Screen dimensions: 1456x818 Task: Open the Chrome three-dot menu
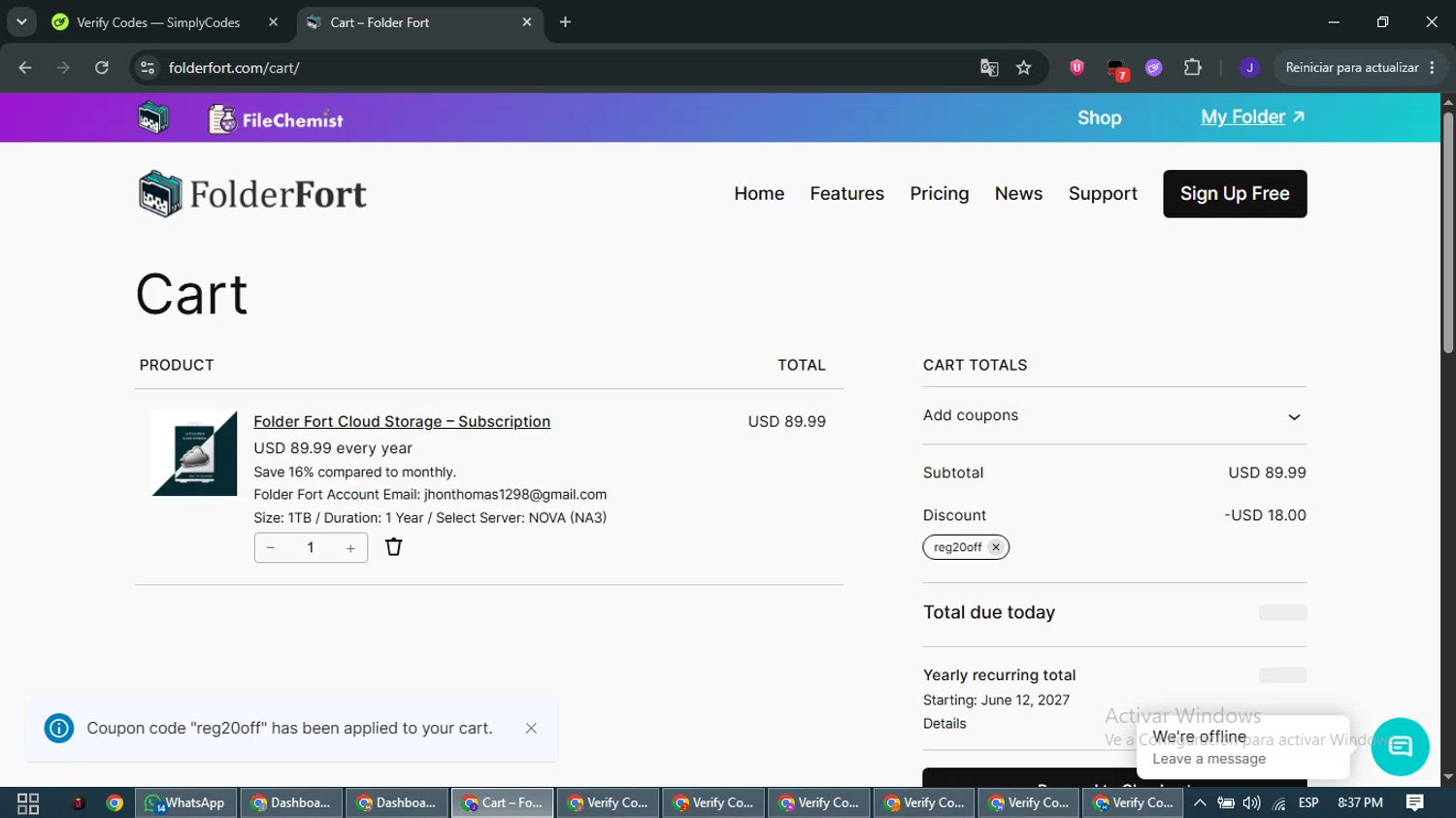pos(1433,68)
